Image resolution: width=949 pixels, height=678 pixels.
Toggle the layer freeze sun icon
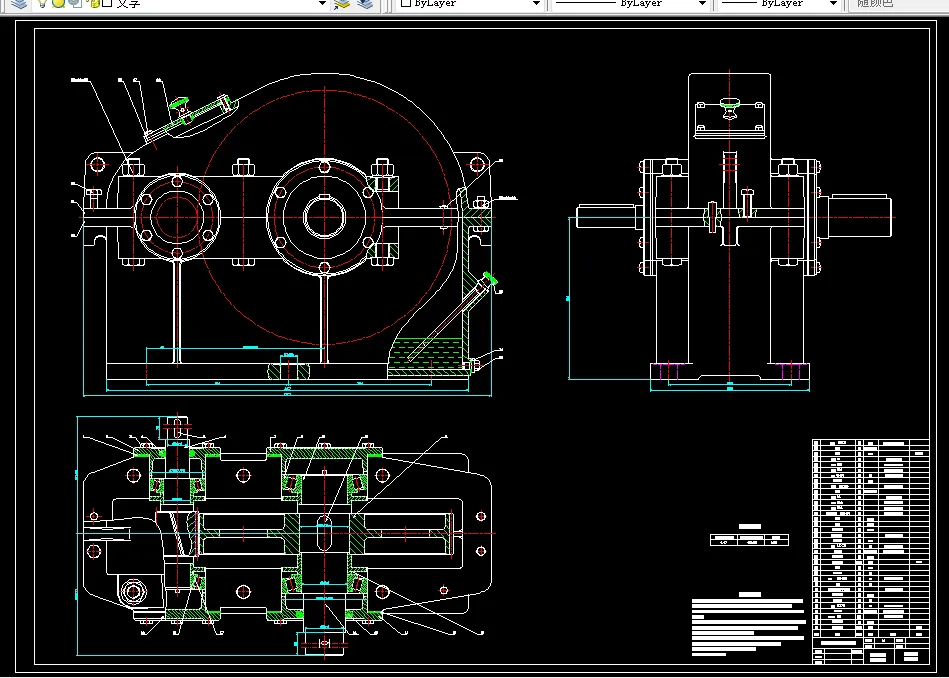click(x=59, y=4)
